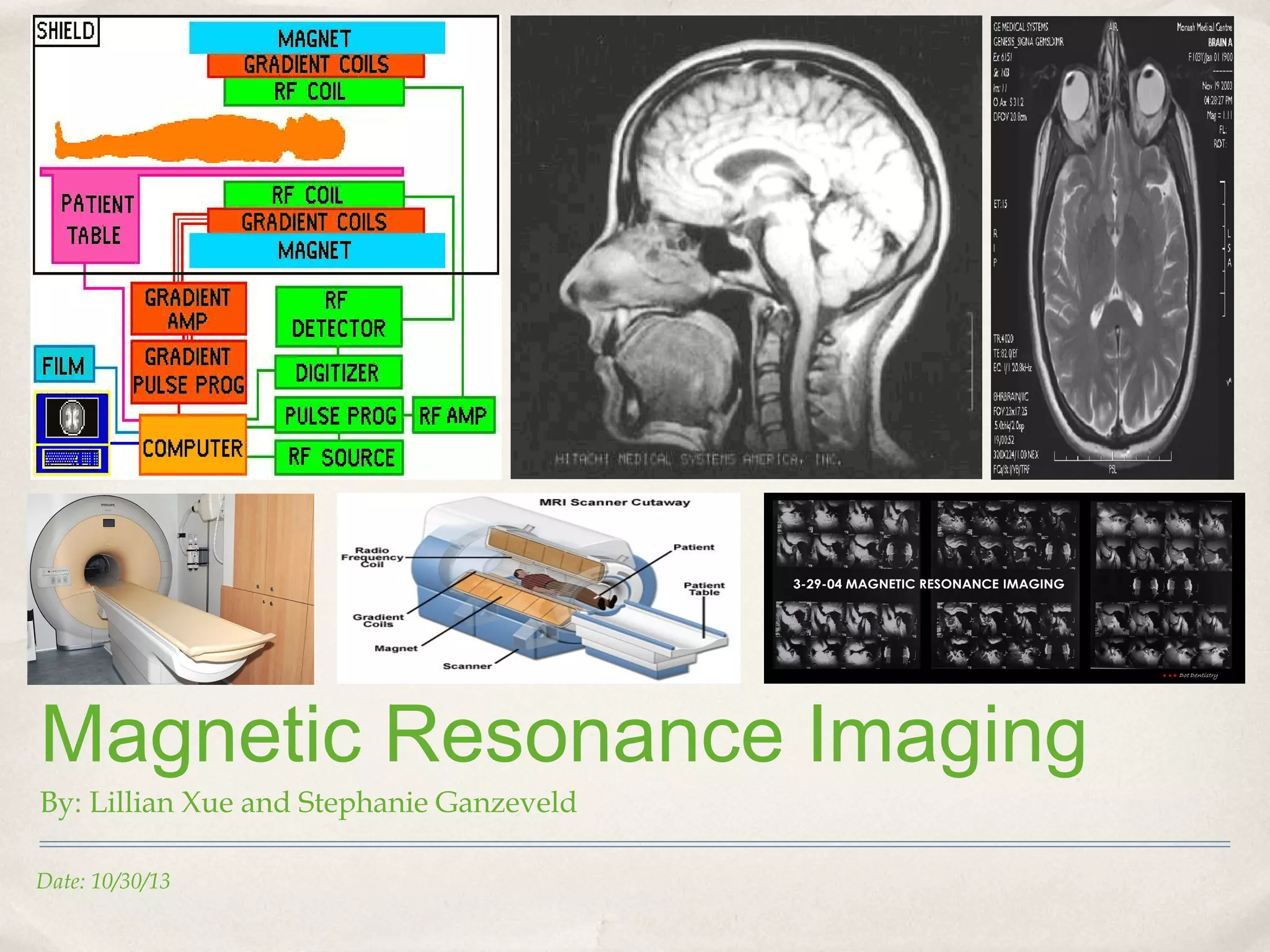Open the sagittal head MRI image

tap(745, 247)
